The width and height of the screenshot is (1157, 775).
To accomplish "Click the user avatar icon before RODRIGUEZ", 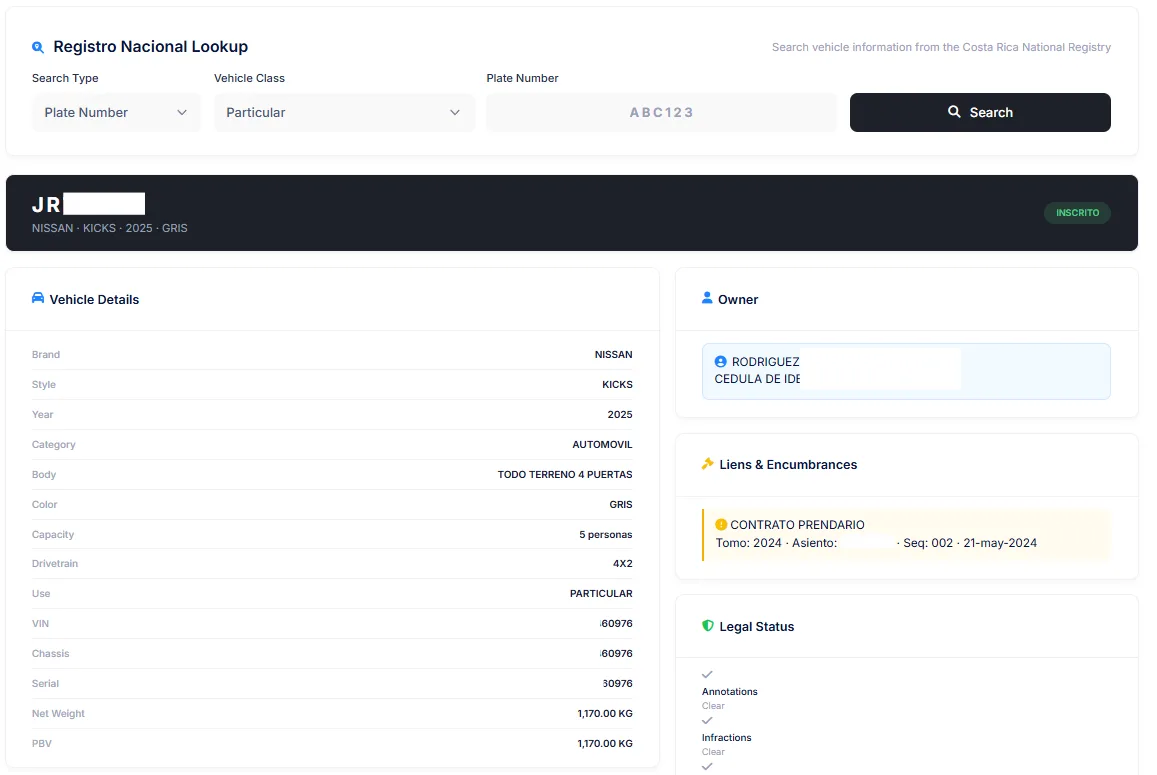I will click(721, 362).
